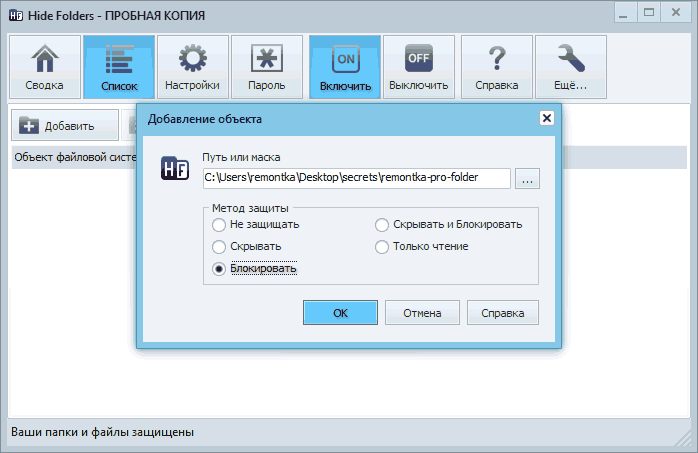This screenshot has width=698, height=453.
Task: Open the Сводка (summary) home toolbar button
Action: (x=45, y=67)
